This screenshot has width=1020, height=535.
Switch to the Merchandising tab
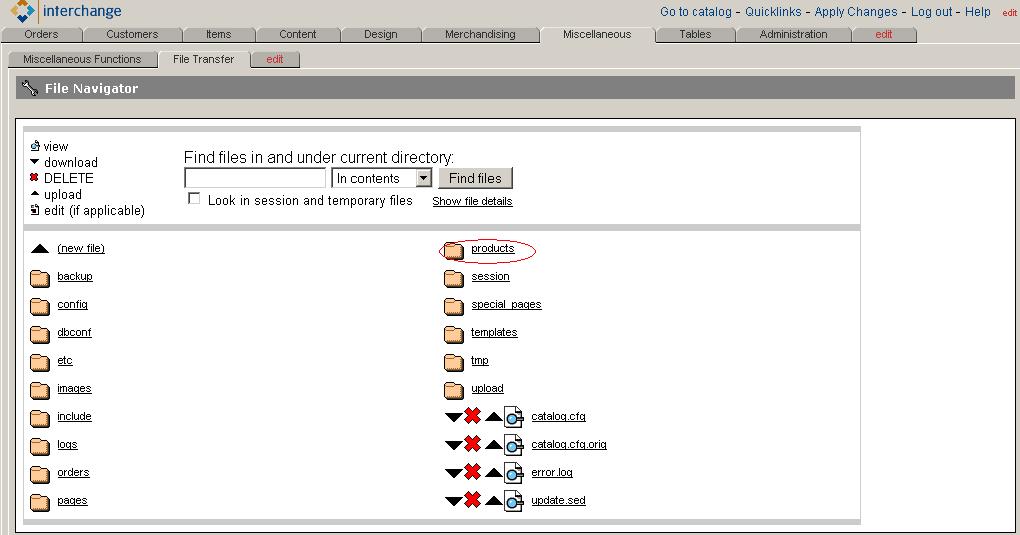[x=480, y=34]
